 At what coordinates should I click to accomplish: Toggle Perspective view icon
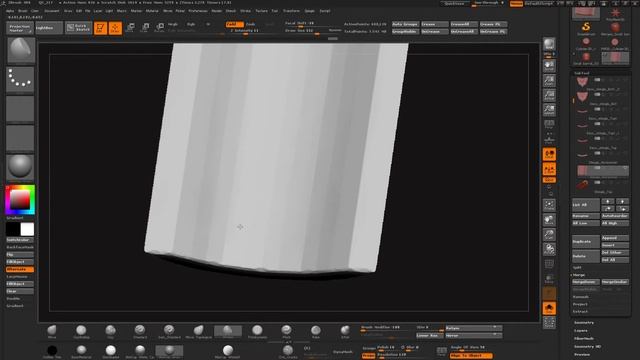point(549,124)
